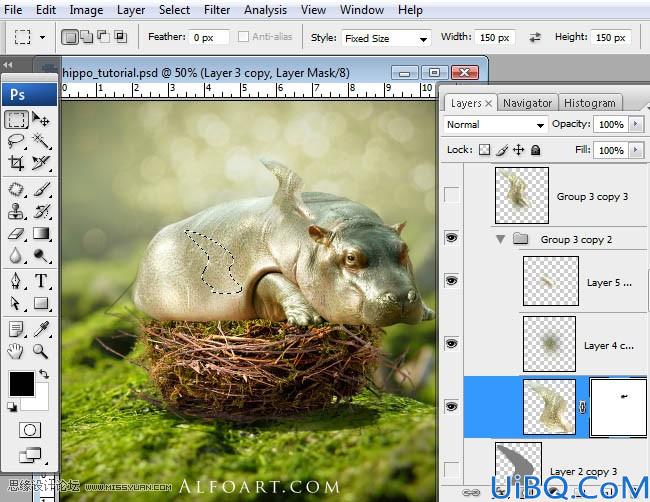Select the Lasso tool

(x=16, y=141)
